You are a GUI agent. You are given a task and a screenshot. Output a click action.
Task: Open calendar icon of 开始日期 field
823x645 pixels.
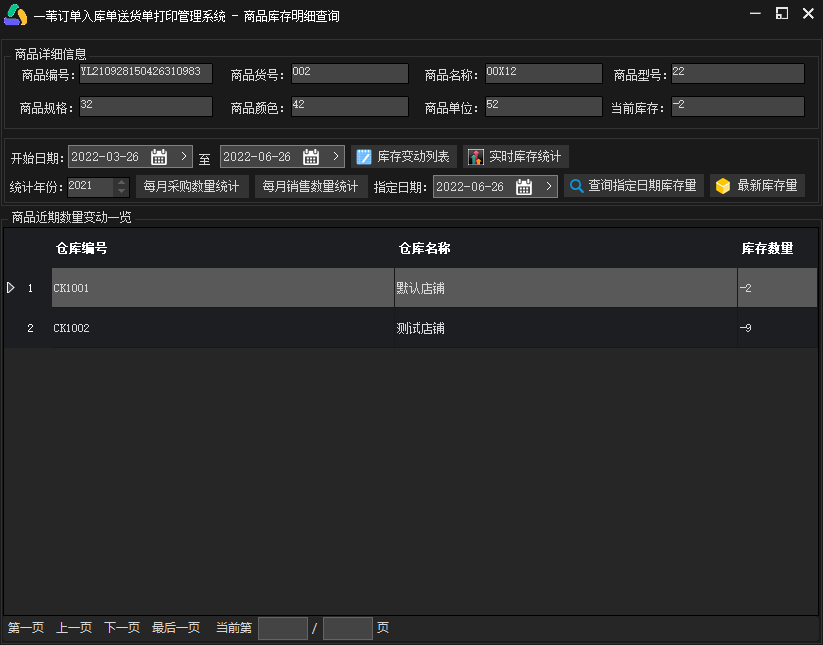(159, 156)
